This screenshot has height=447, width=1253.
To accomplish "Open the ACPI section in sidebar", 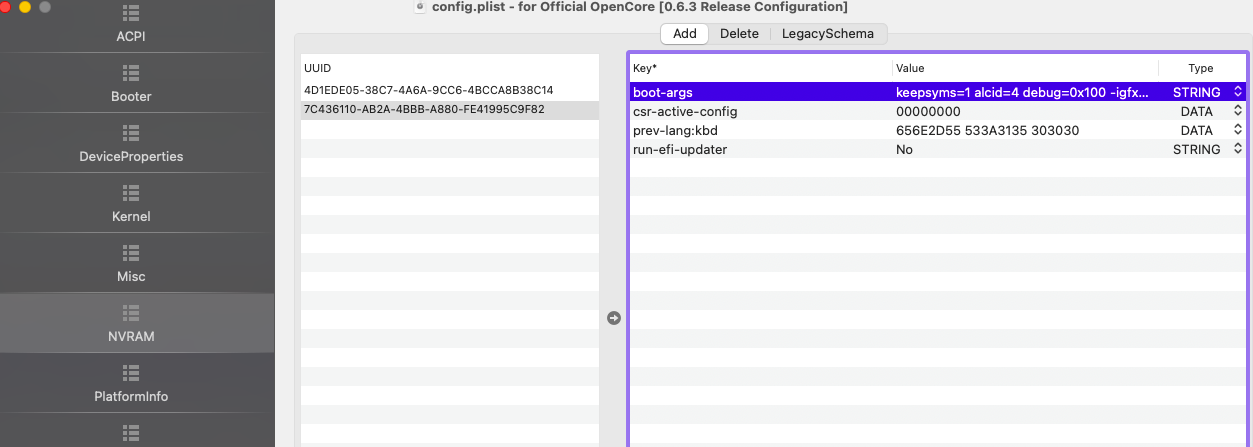I will coord(131,25).
